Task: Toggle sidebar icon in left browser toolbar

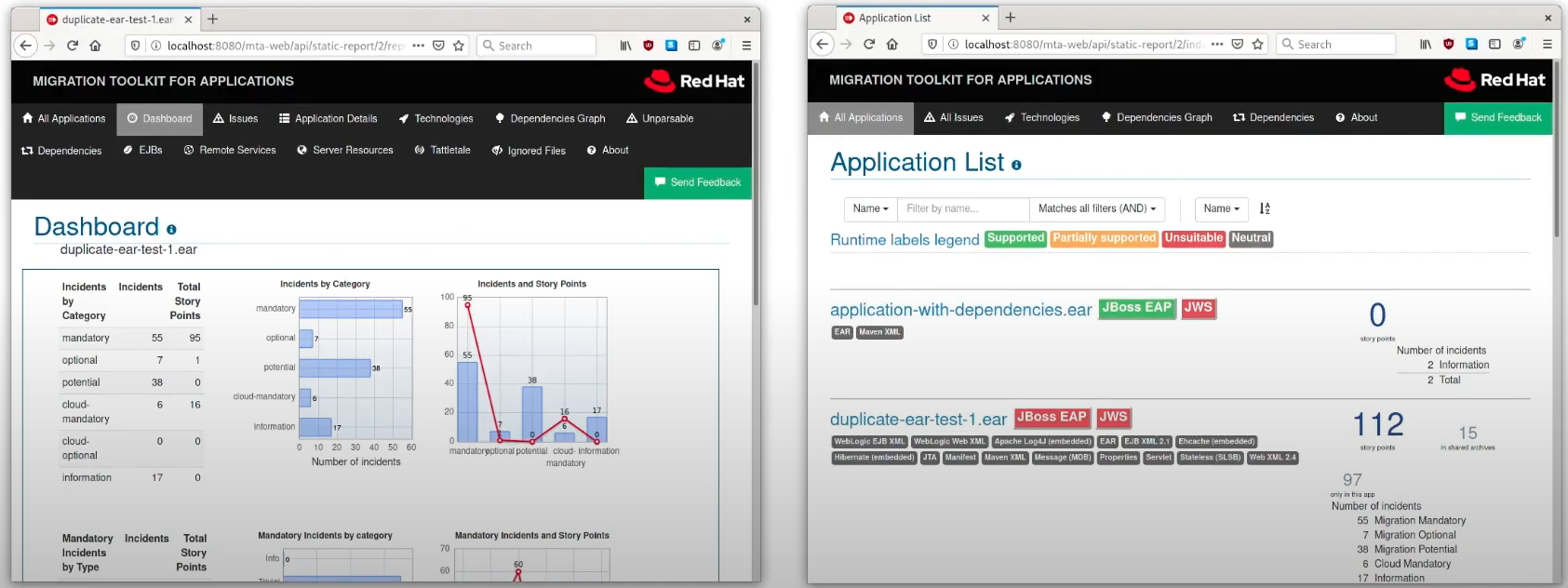Action: point(694,45)
